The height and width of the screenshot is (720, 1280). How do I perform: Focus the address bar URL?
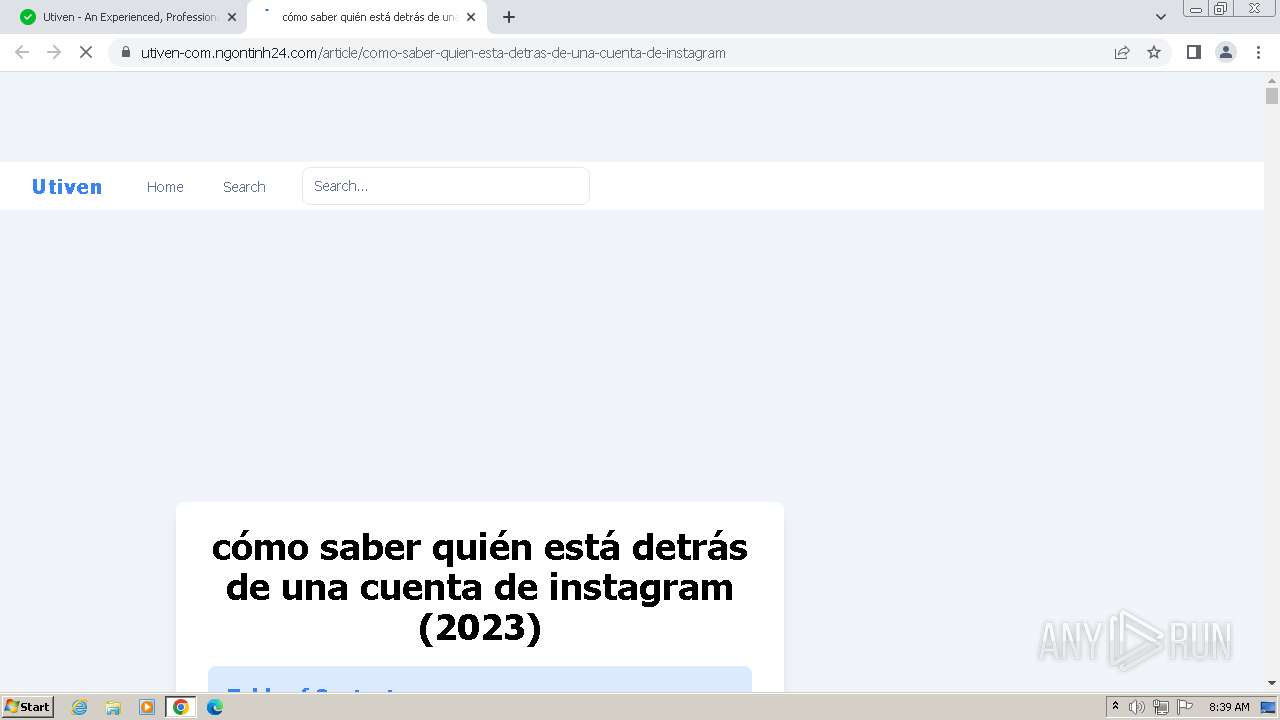(x=433, y=52)
